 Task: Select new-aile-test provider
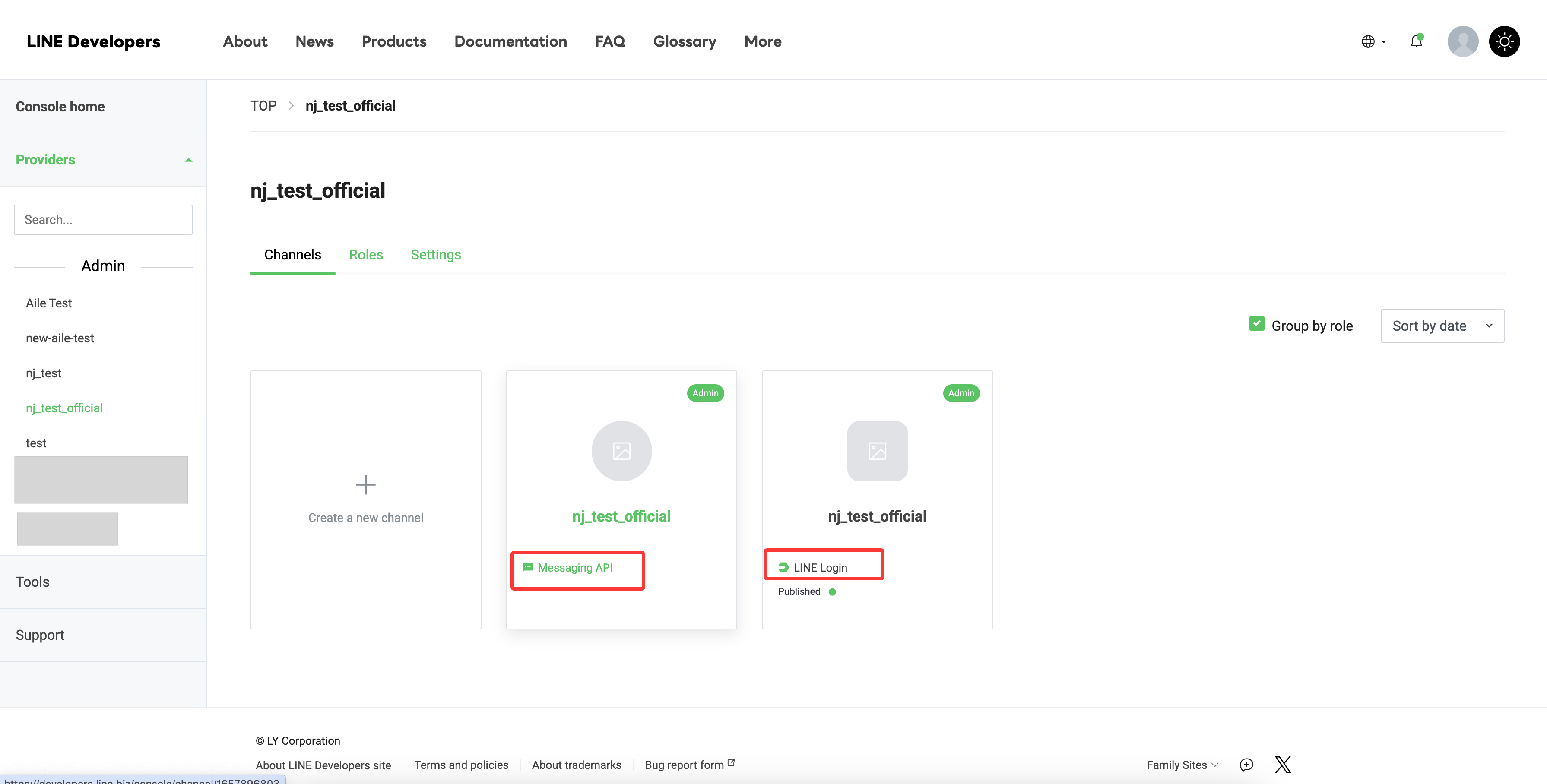tap(60, 338)
